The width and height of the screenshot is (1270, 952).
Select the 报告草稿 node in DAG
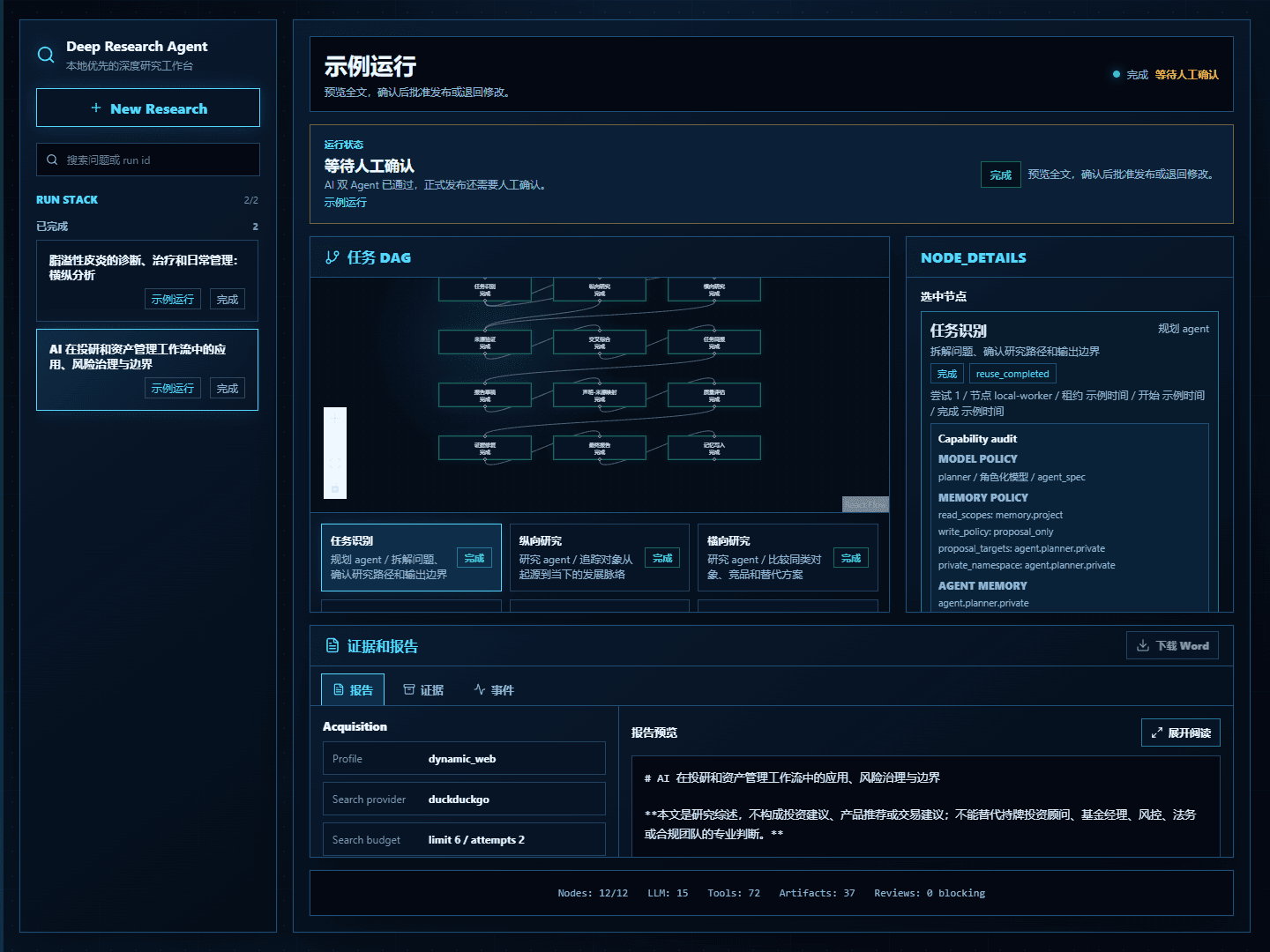click(x=485, y=395)
